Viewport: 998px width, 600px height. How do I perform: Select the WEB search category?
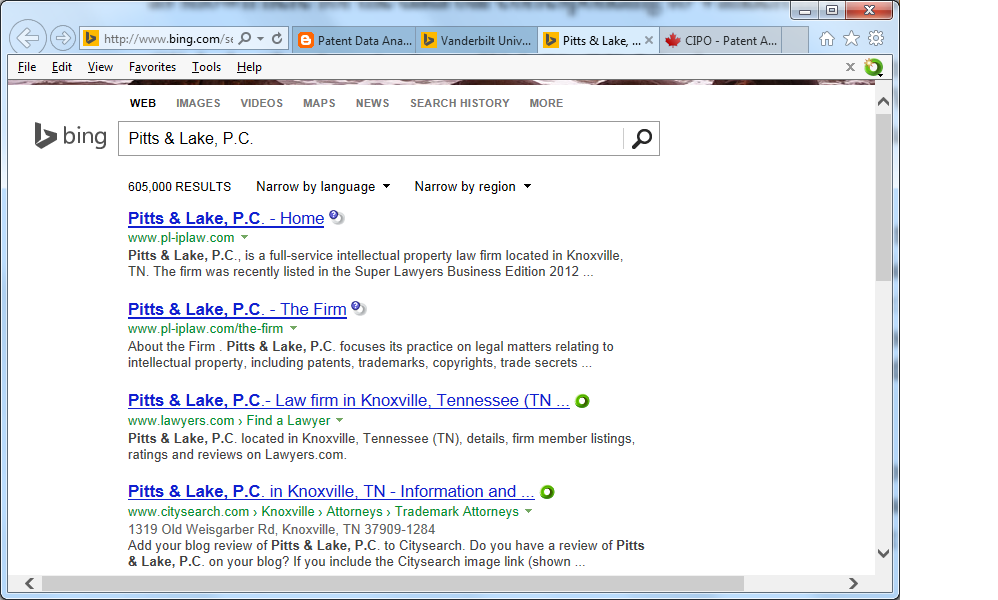tap(143, 103)
